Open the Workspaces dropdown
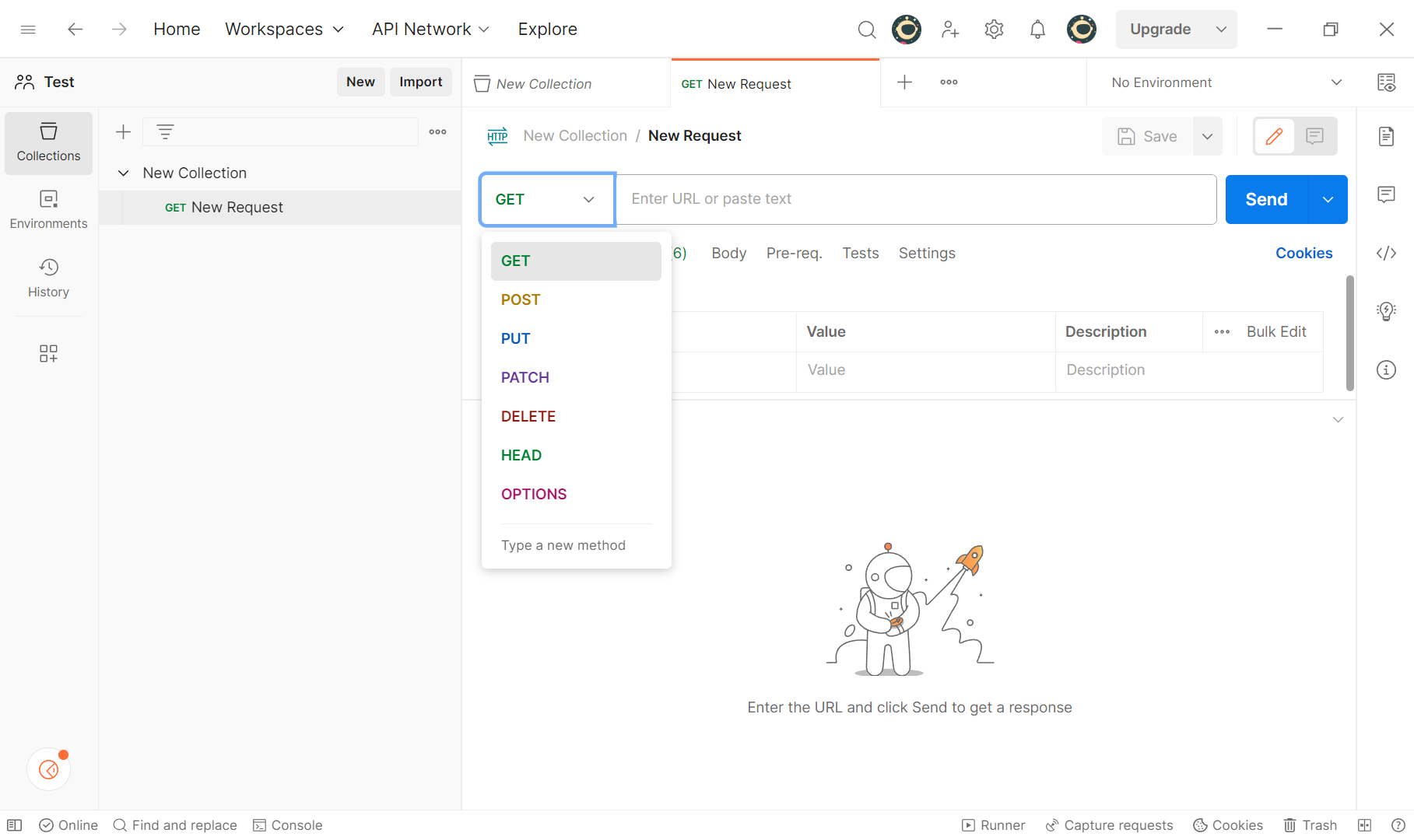 pyautogui.click(x=284, y=30)
